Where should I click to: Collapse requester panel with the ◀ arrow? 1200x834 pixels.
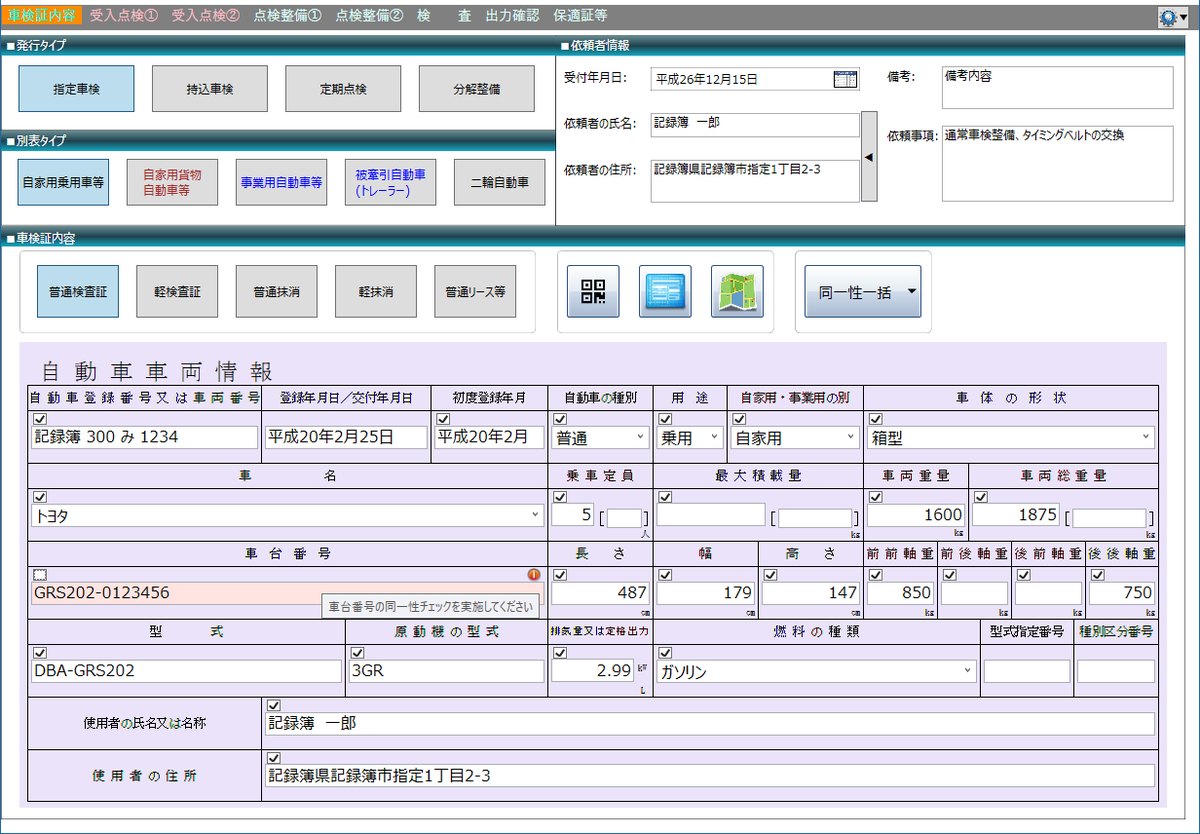pyautogui.click(x=869, y=156)
